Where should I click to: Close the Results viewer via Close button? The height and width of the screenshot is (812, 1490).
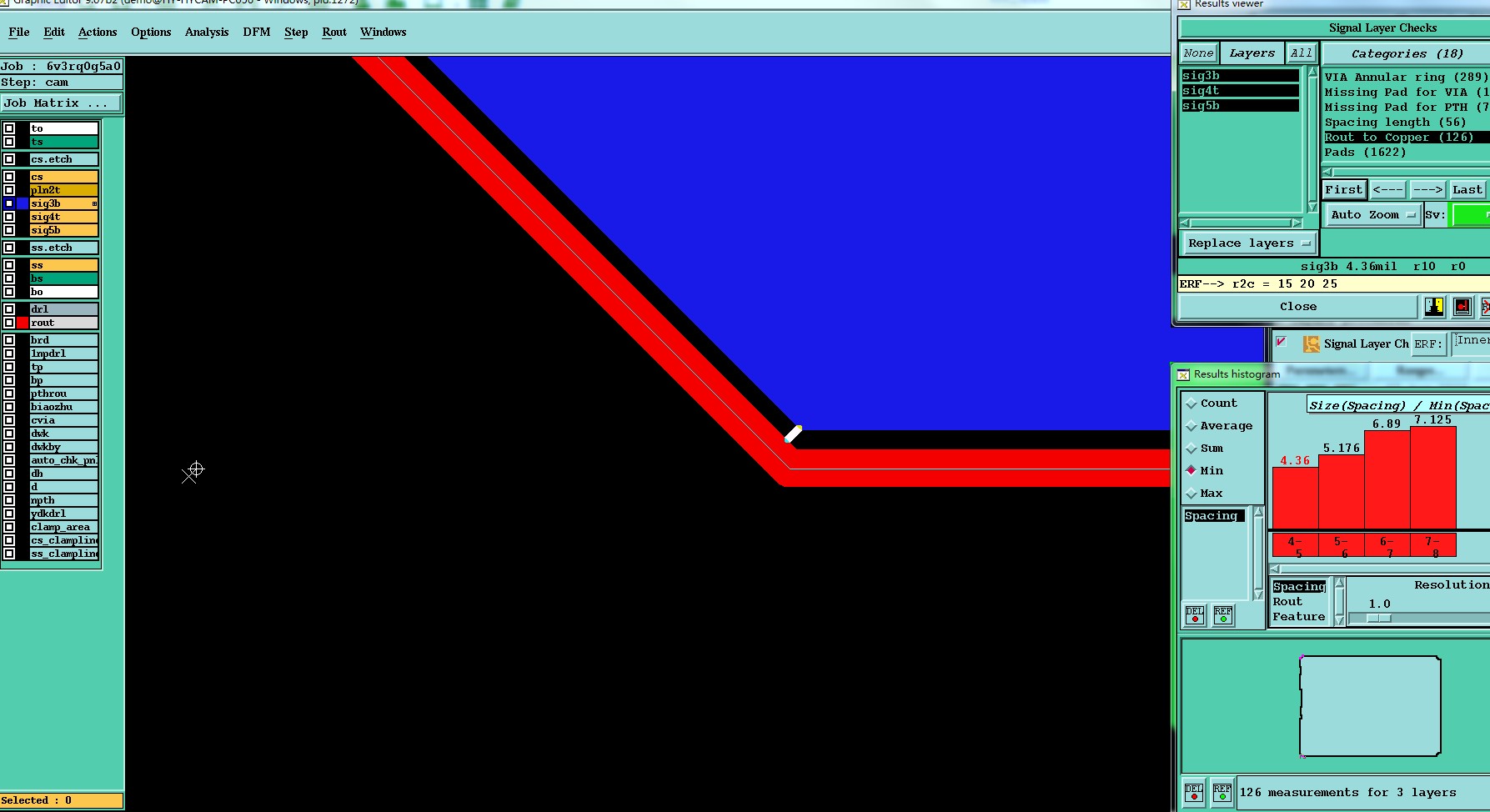pyautogui.click(x=1298, y=307)
